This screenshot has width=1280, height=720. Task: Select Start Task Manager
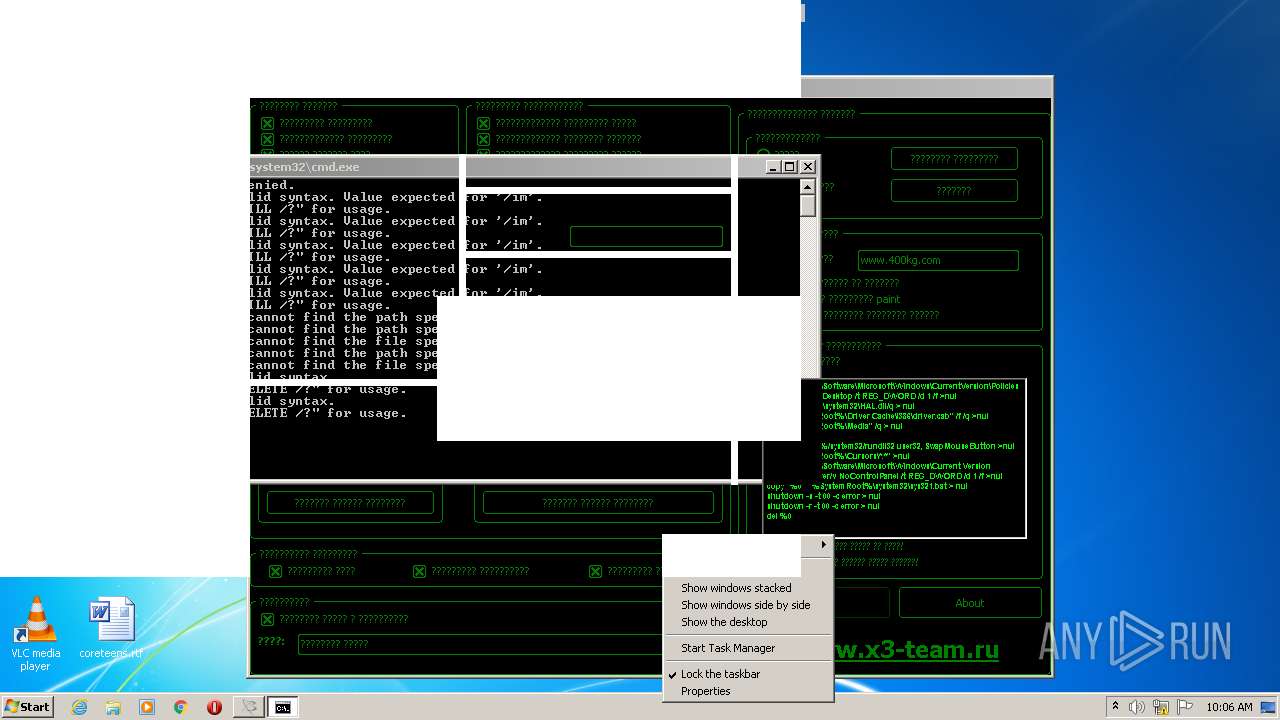pos(748,648)
